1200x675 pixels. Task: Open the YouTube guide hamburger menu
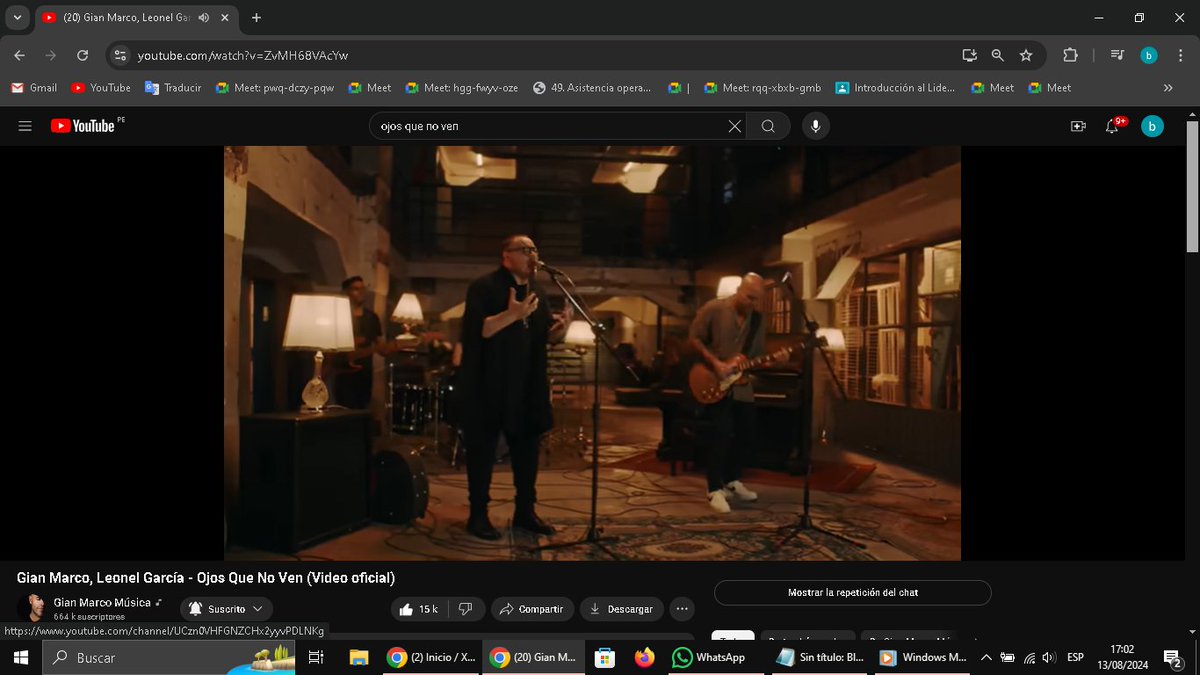coord(25,126)
